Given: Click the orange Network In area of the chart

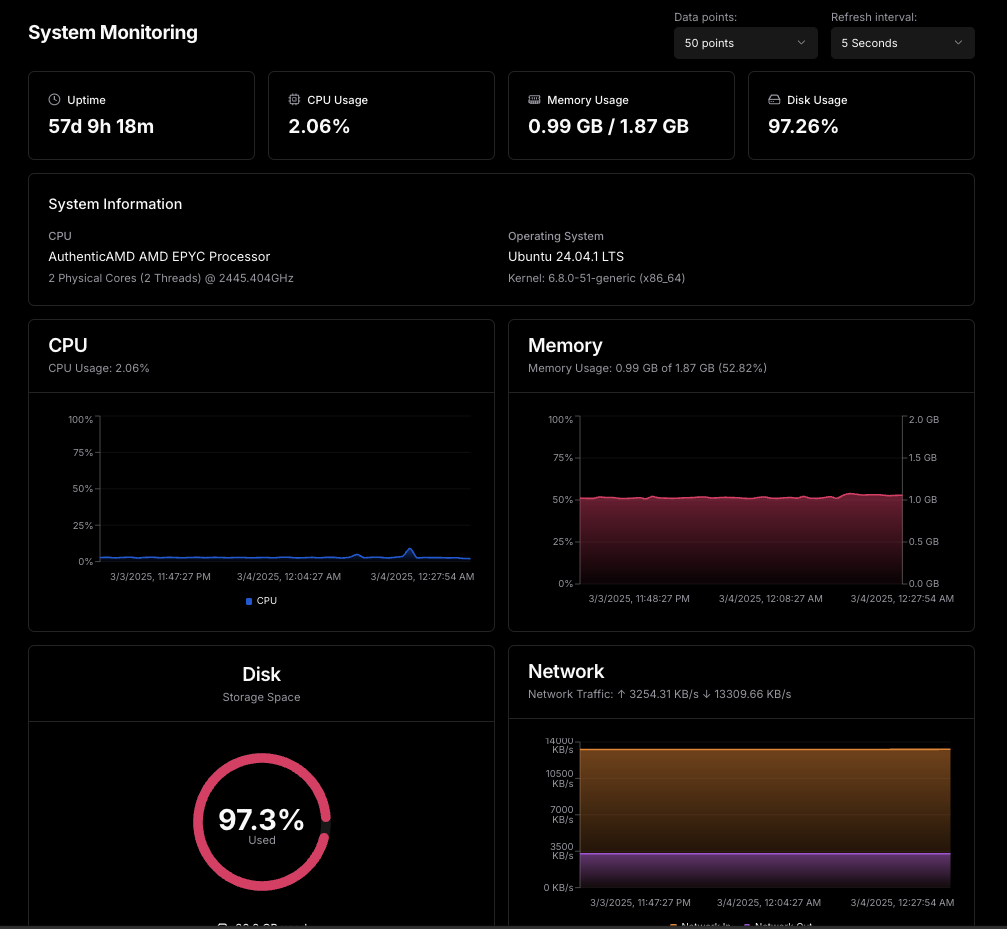Looking at the screenshot, I should (x=765, y=801).
